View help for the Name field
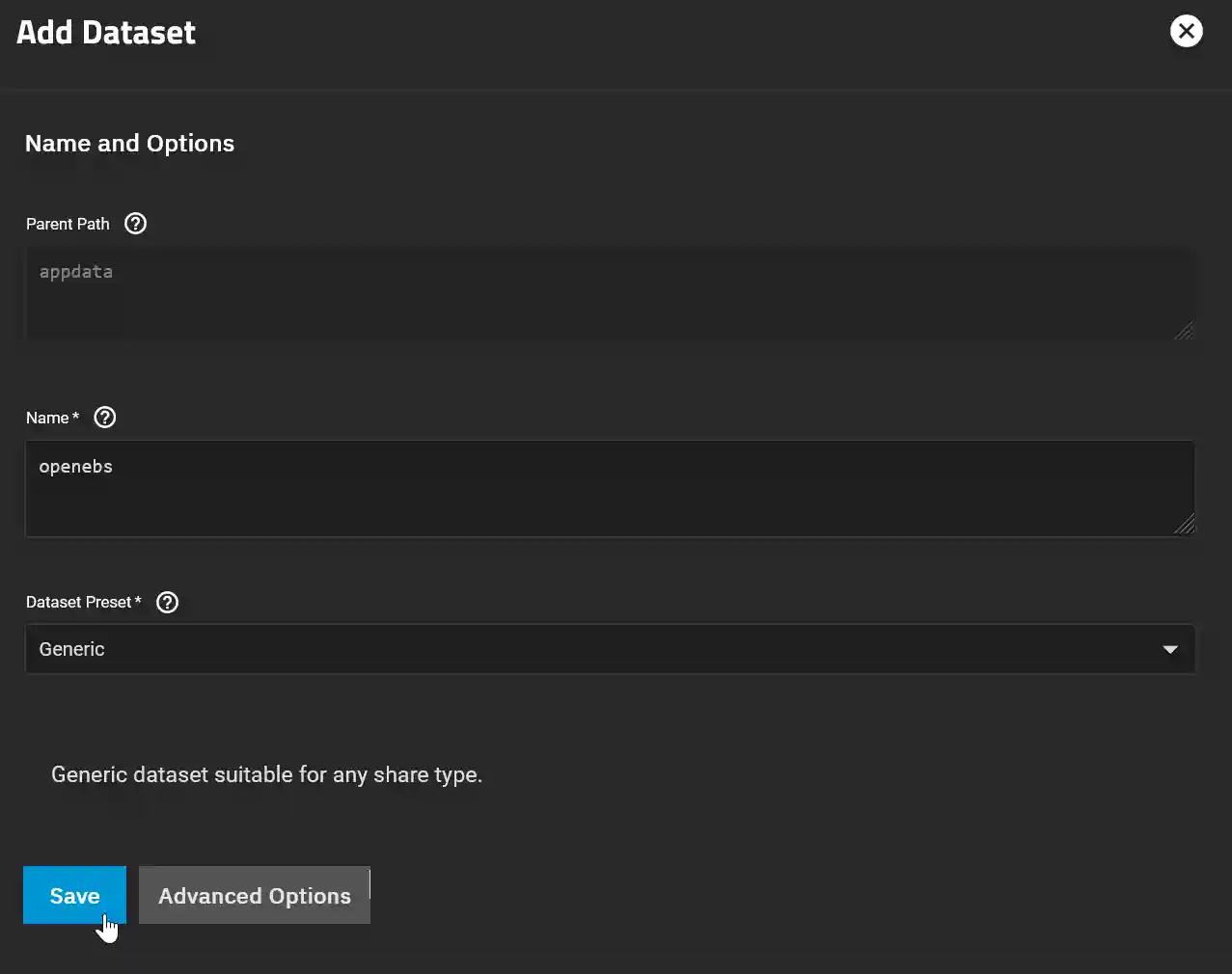1232x974 pixels. click(104, 417)
